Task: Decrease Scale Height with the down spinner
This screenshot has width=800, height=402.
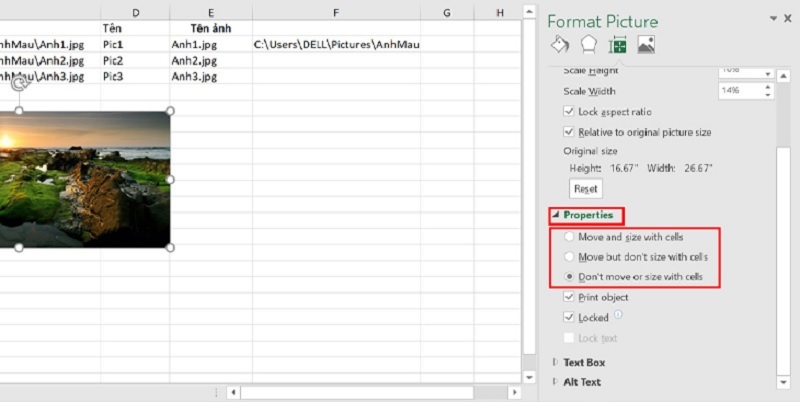Action: tap(768, 75)
